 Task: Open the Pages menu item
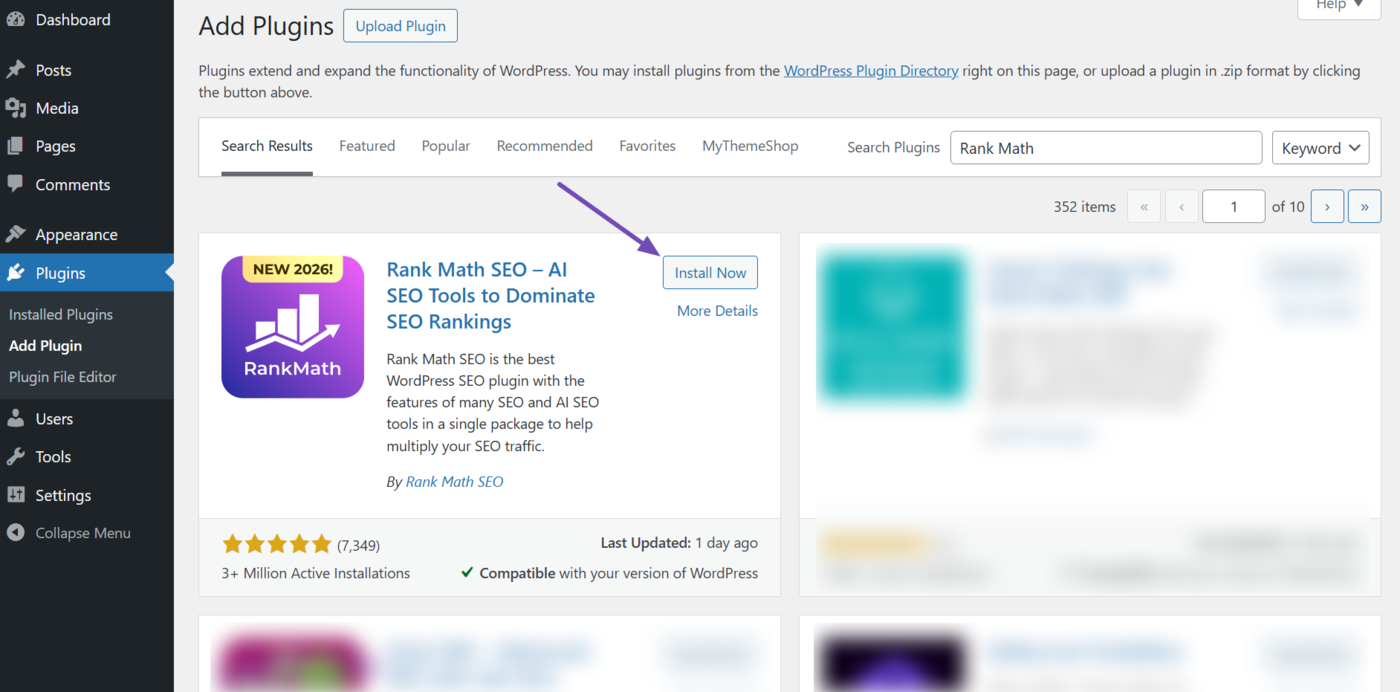(x=87, y=146)
